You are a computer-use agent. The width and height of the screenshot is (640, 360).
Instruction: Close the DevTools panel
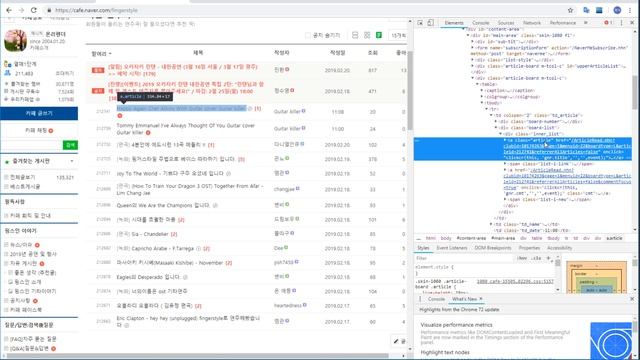point(632,23)
